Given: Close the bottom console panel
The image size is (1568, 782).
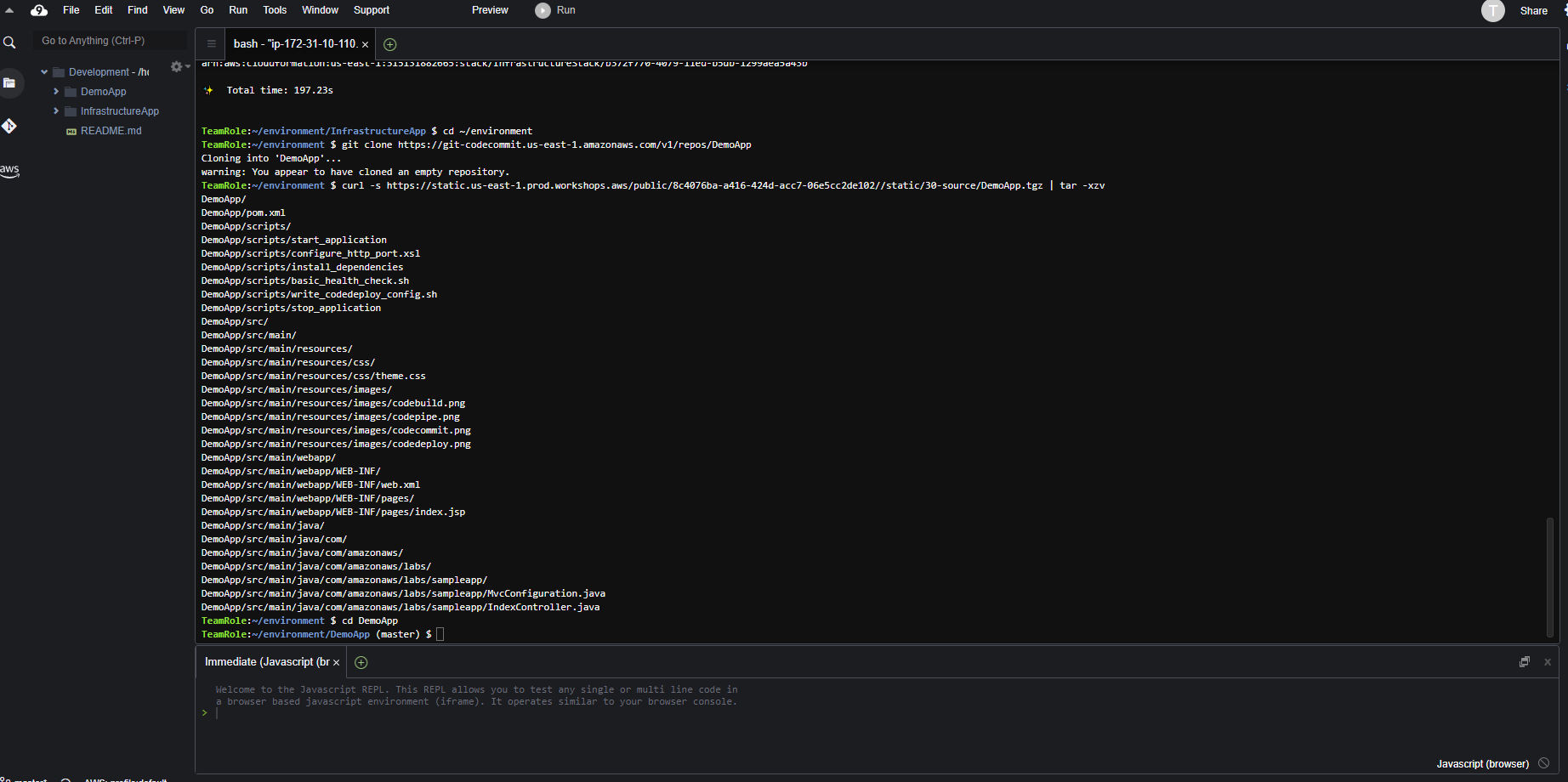Looking at the screenshot, I should pos(1548,662).
